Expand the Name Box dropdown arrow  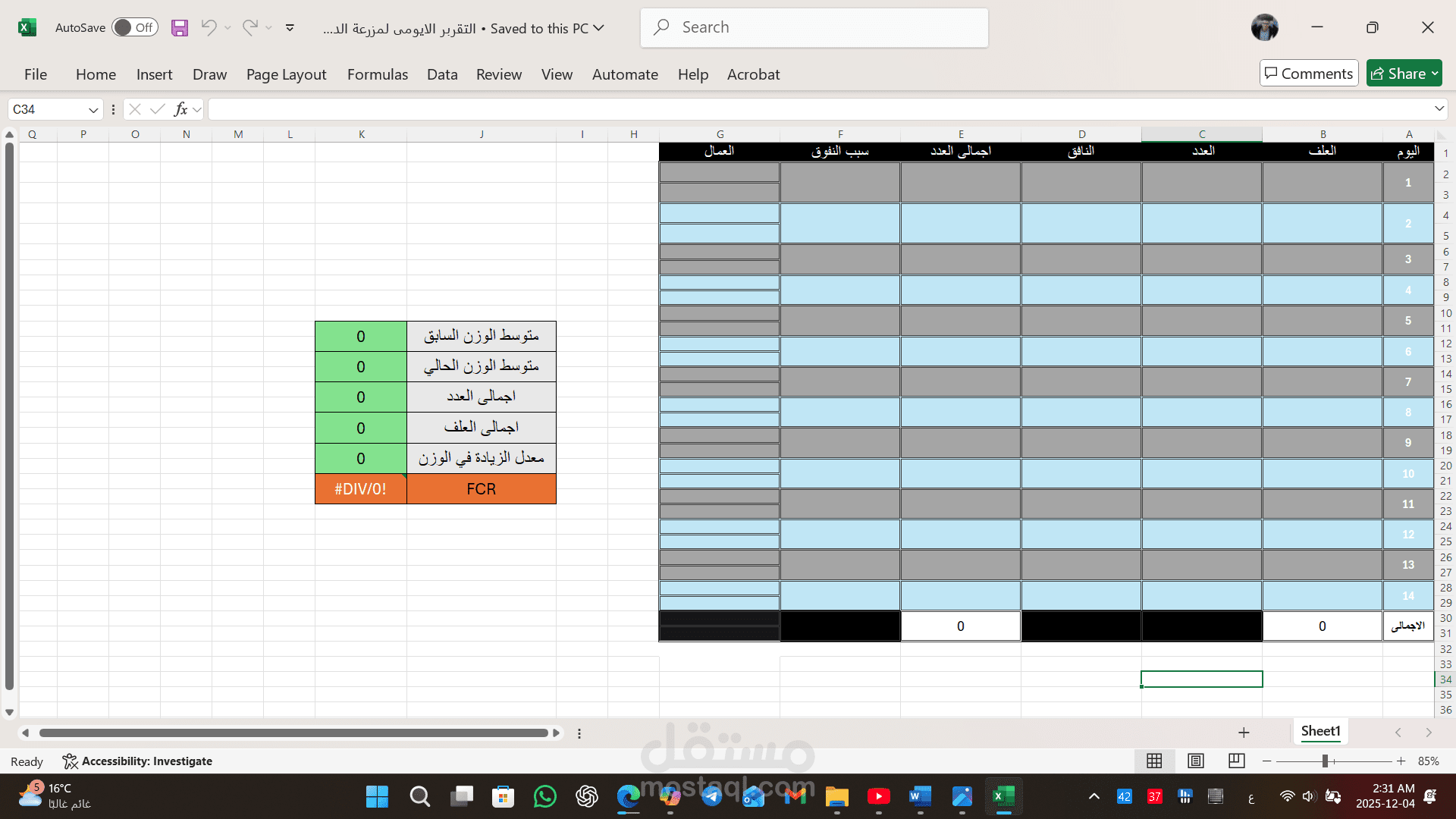point(93,109)
